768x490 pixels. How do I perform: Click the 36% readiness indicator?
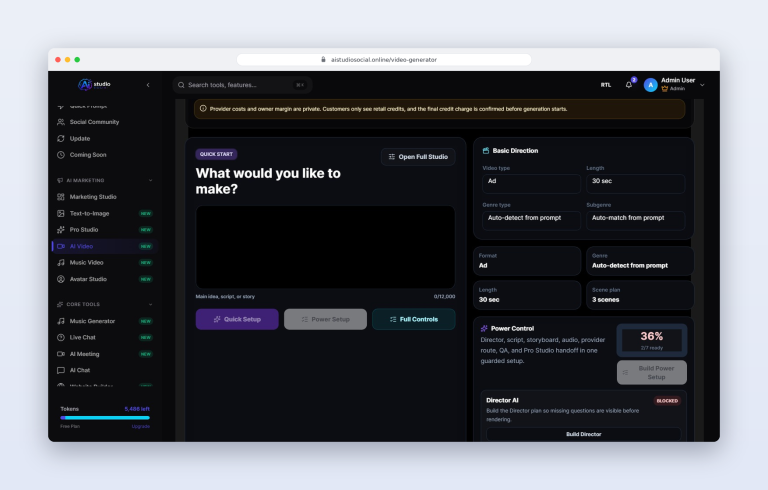(652, 340)
